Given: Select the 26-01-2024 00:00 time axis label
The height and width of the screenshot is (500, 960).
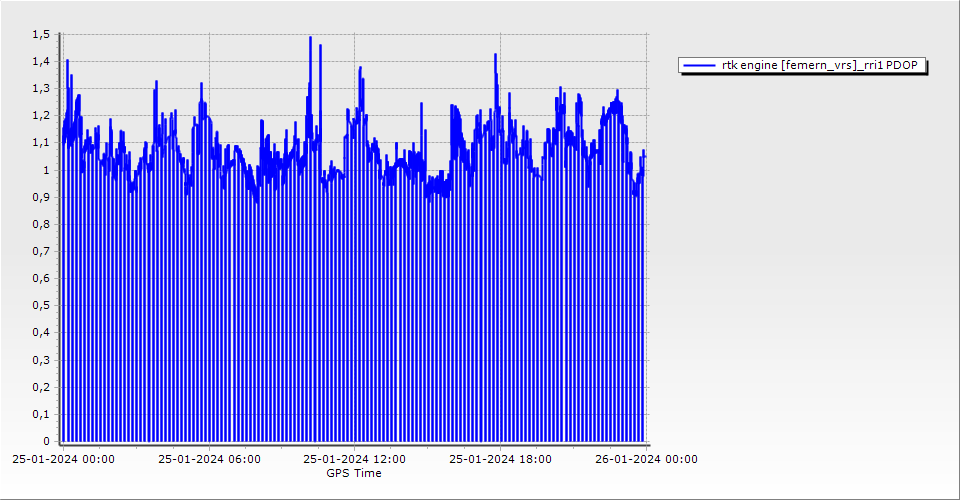Looking at the screenshot, I should click(646, 460).
